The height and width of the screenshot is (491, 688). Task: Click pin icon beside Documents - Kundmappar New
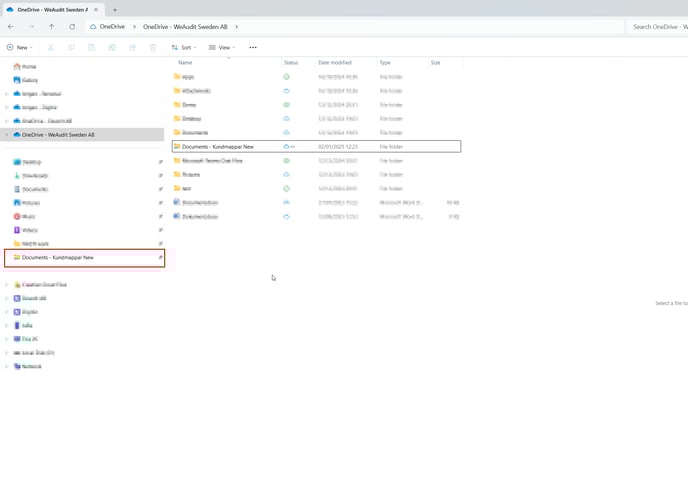coord(160,258)
